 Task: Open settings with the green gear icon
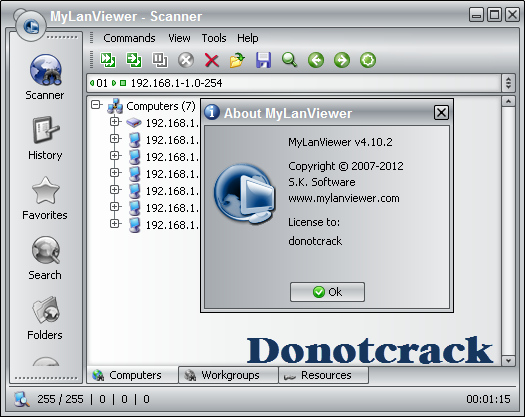coord(368,60)
